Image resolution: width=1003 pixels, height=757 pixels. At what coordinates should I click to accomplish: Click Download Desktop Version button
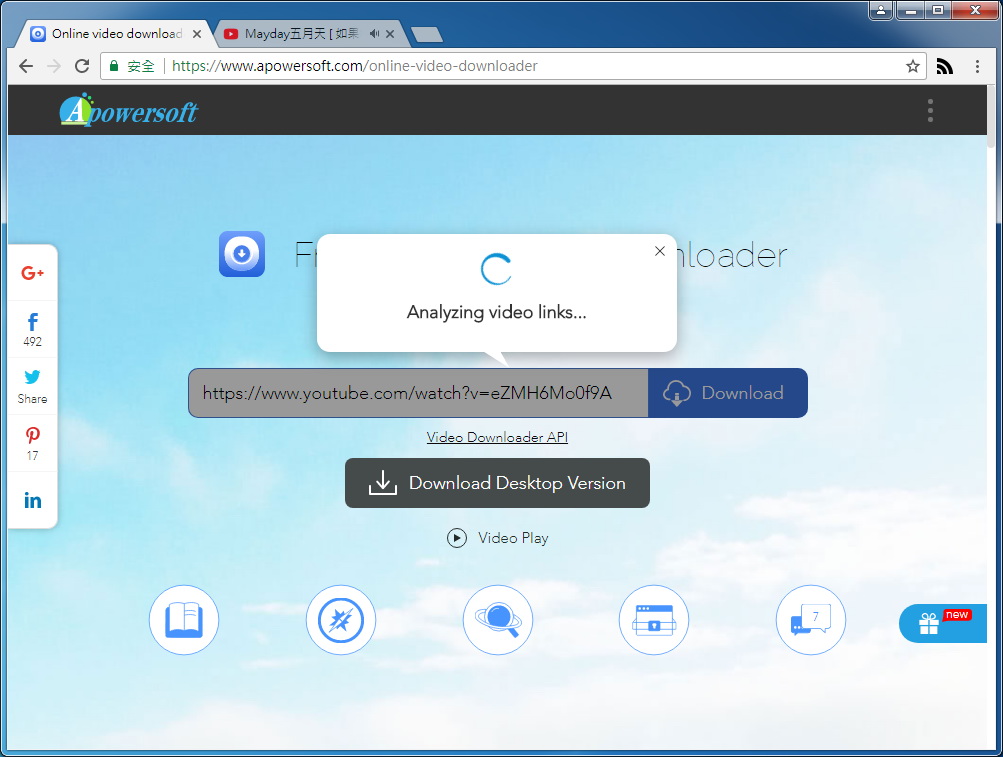point(497,483)
